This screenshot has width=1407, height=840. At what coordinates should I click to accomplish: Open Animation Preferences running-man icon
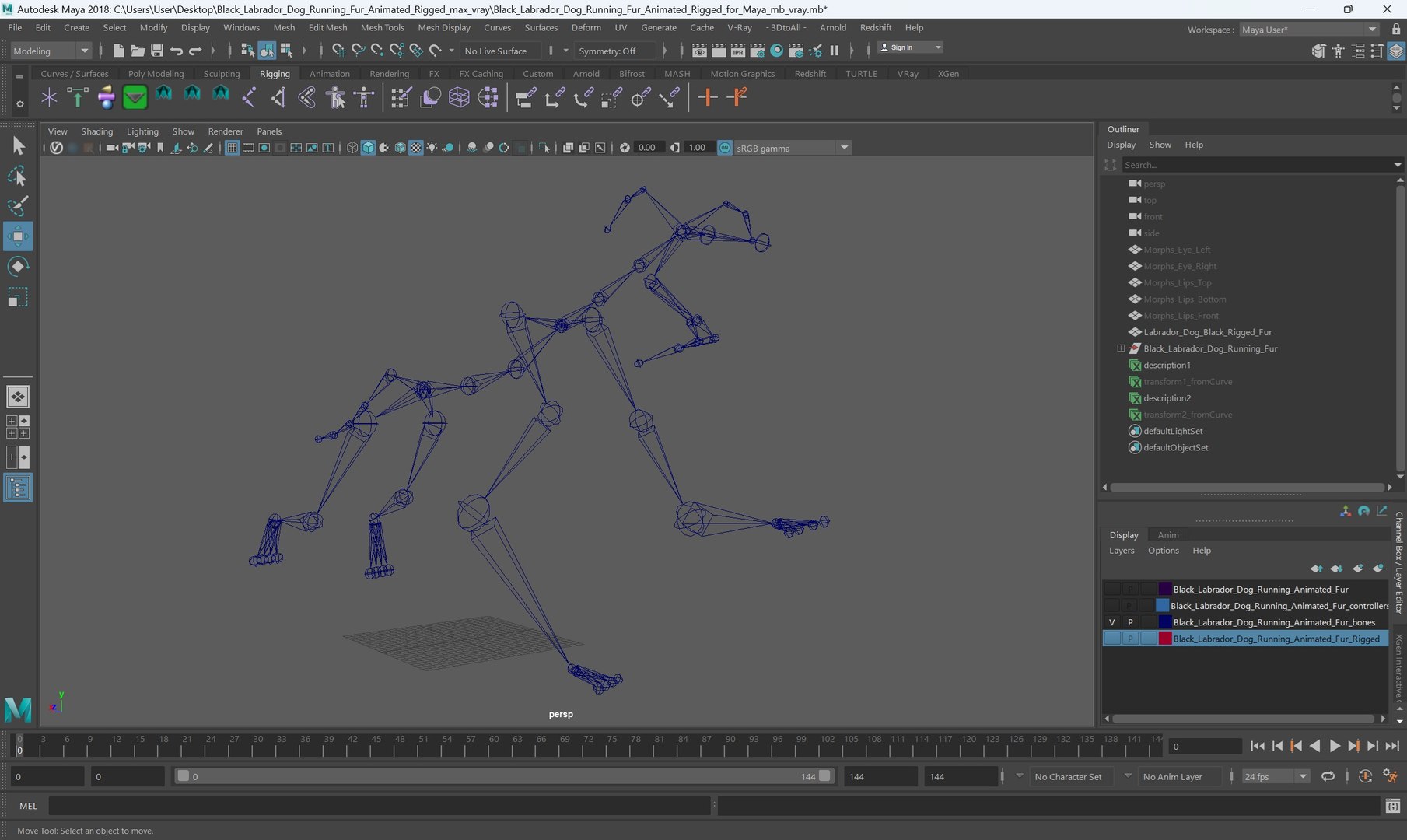(x=1390, y=776)
